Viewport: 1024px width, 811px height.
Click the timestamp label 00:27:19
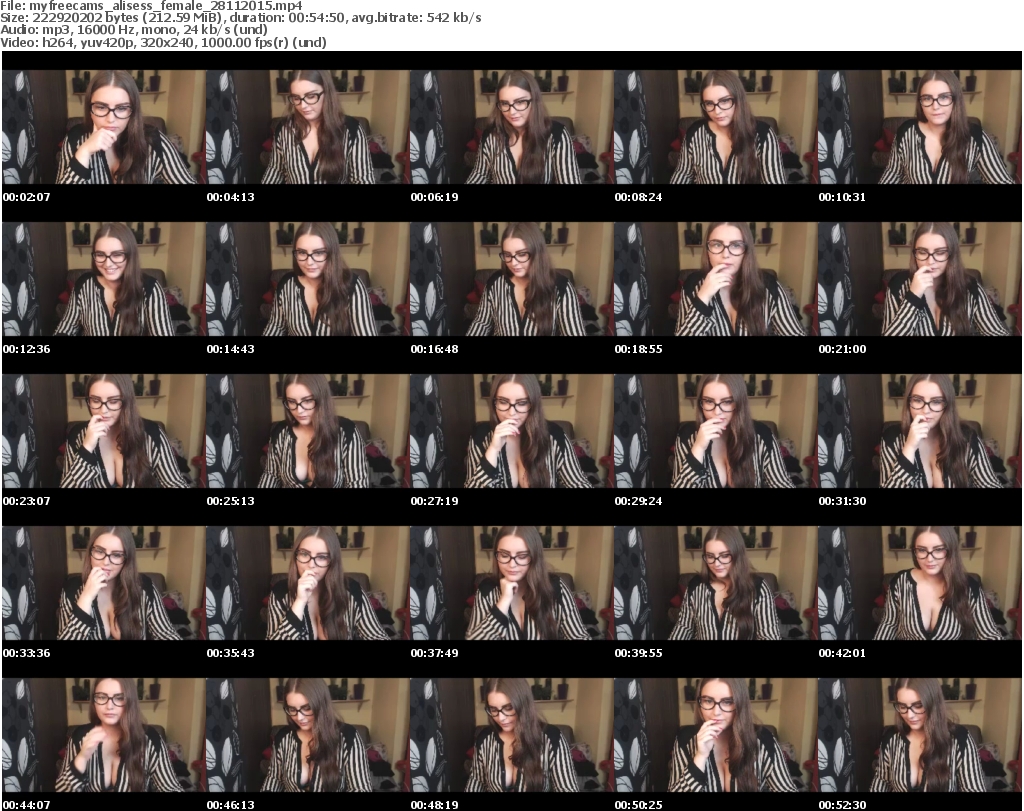click(x=434, y=501)
